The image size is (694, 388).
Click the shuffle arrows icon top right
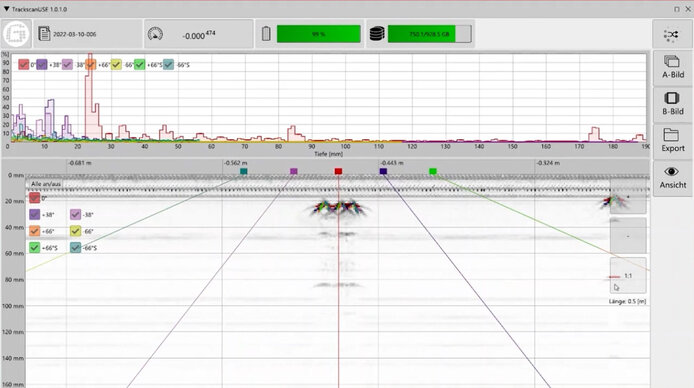pyautogui.click(x=671, y=34)
